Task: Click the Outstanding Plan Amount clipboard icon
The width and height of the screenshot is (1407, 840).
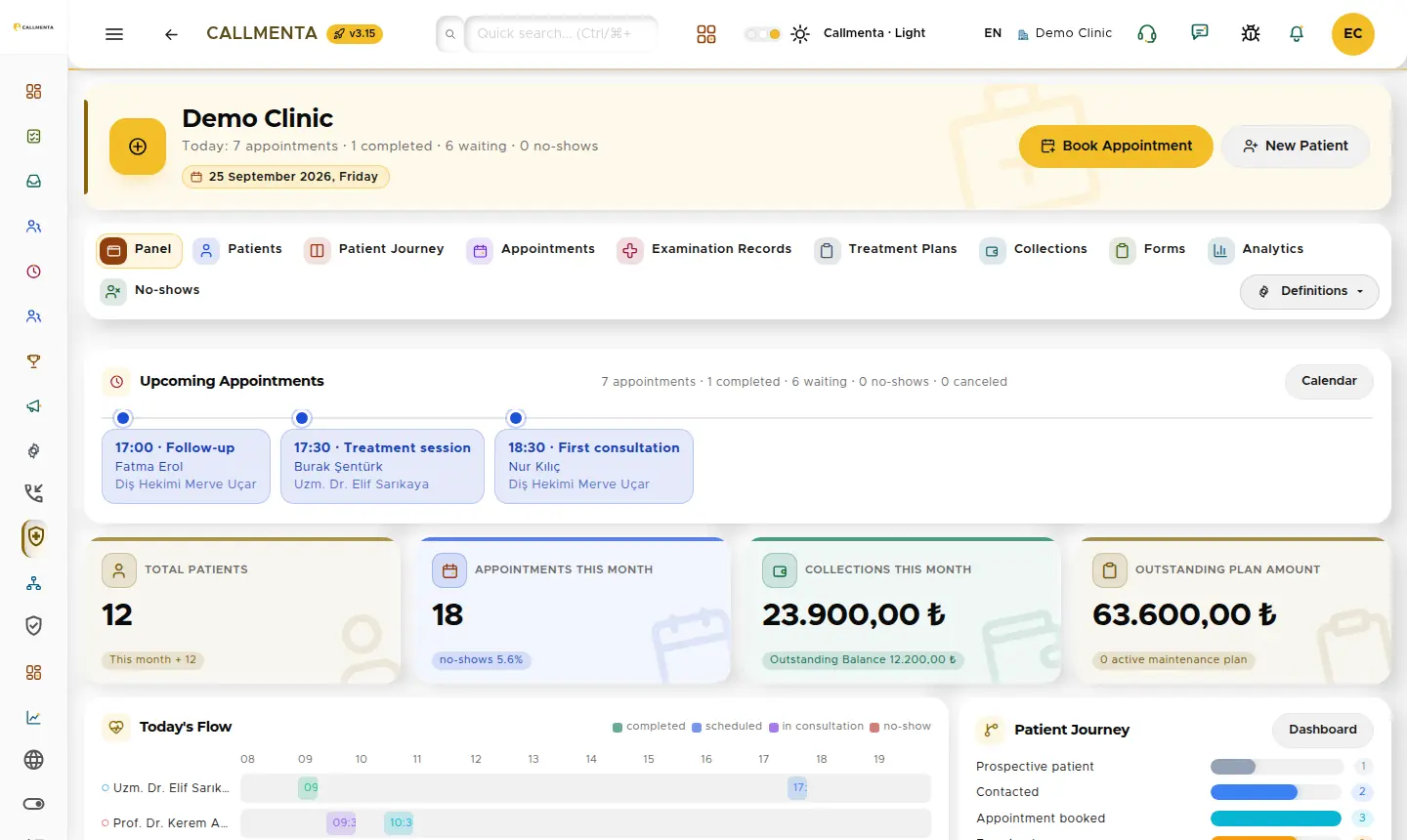Action: pos(1110,570)
